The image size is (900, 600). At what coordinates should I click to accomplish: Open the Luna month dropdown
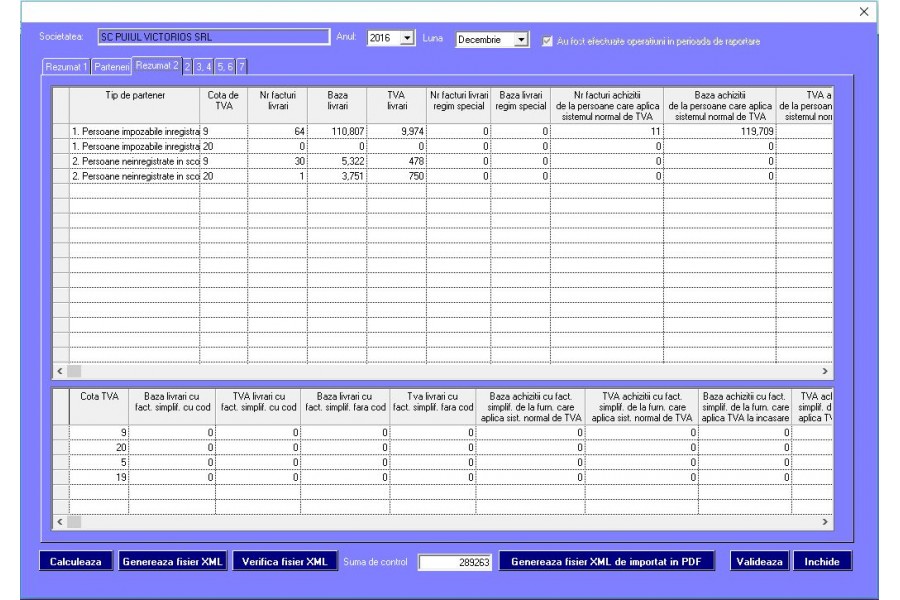coord(521,40)
